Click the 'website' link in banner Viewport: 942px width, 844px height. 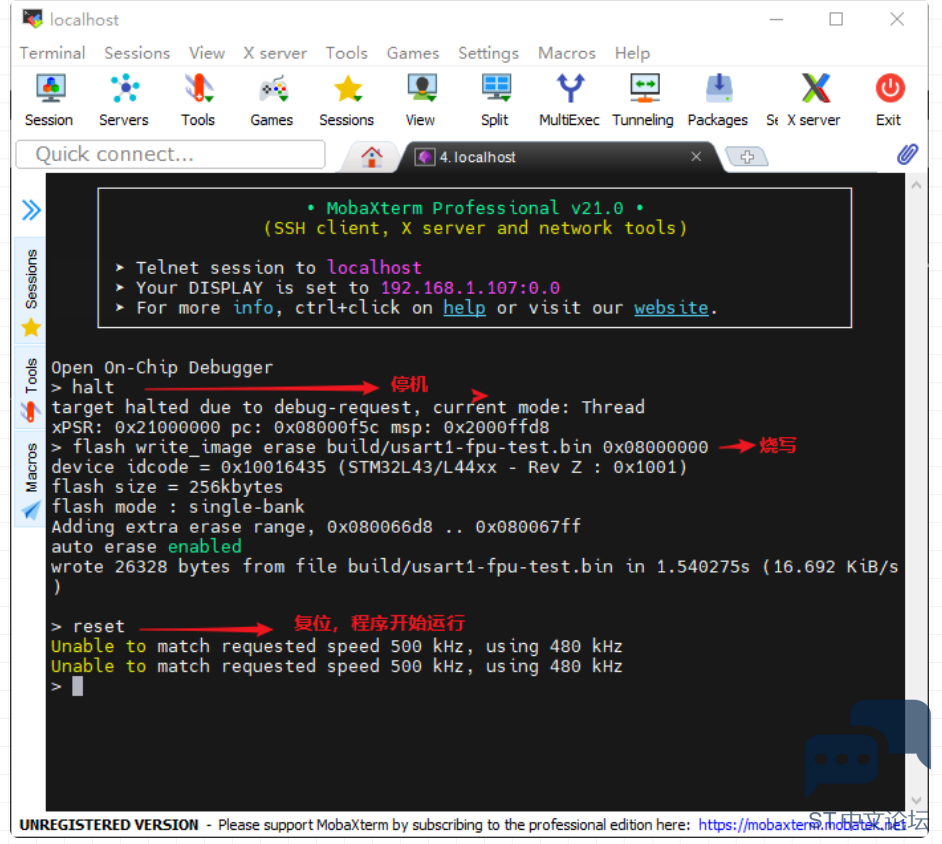coord(671,308)
